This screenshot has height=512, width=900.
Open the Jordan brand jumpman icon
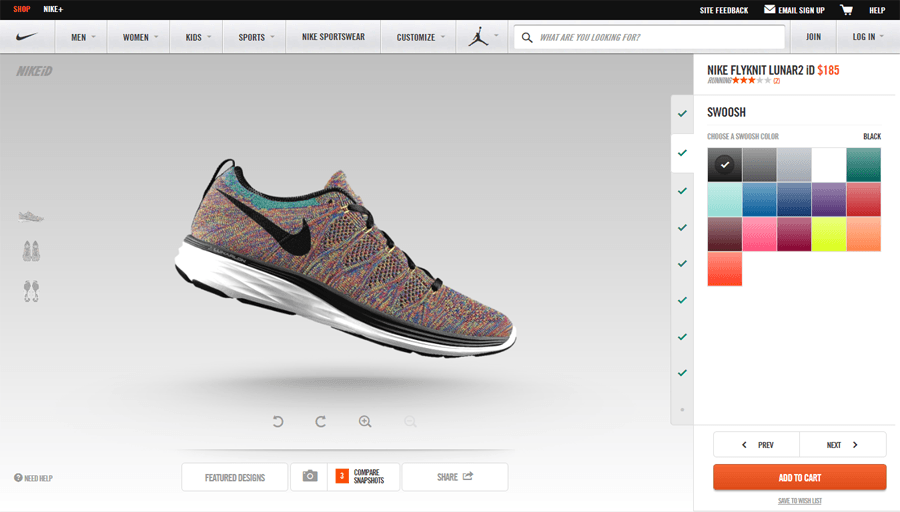pyautogui.click(x=478, y=37)
